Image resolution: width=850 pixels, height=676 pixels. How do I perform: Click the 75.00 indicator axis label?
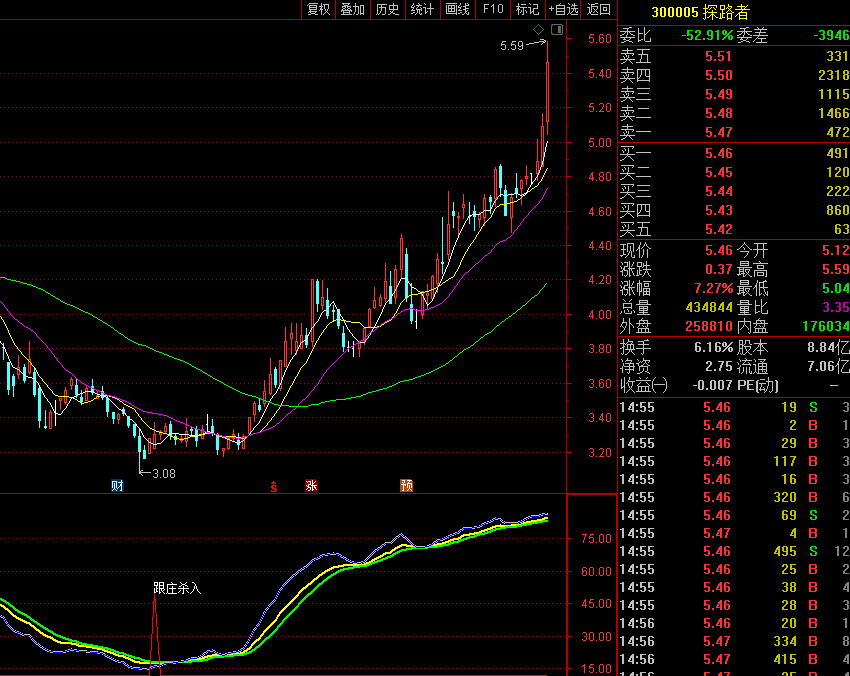[596, 538]
